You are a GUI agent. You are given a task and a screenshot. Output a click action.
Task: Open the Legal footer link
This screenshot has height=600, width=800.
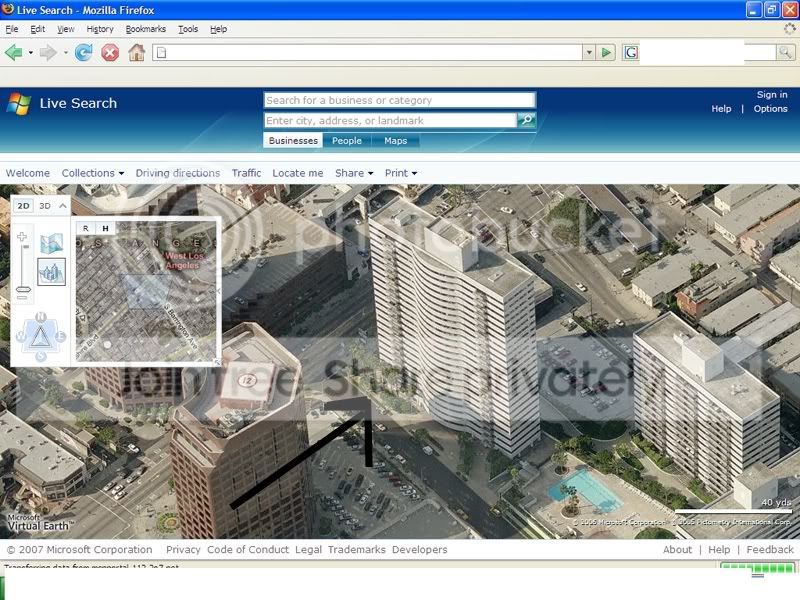(309, 549)
